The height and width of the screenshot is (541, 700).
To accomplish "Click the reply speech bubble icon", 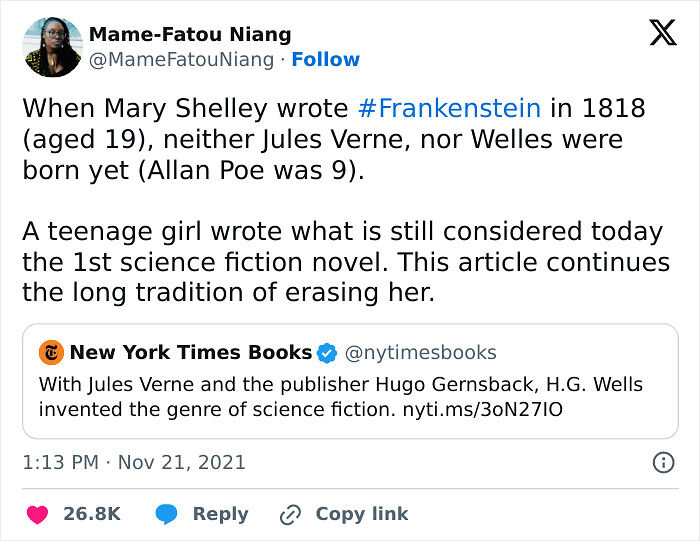I will tap(167, 514).
